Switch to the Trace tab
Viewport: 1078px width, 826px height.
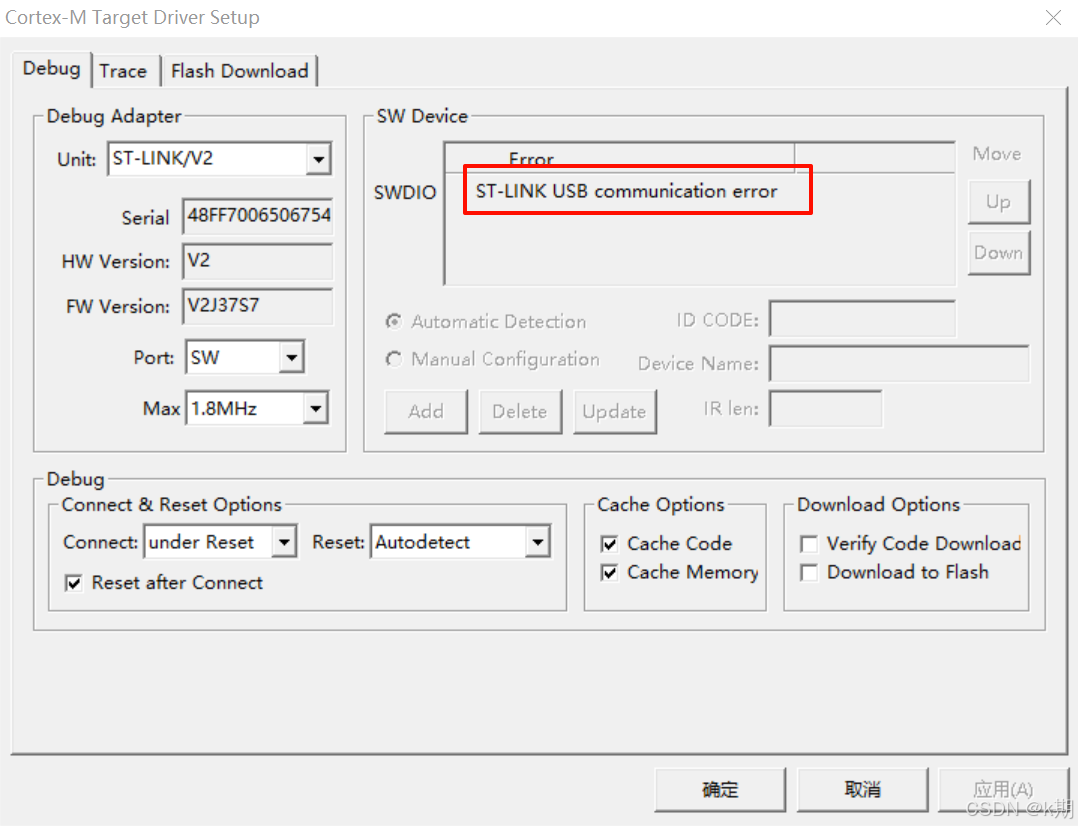point(123,71)
